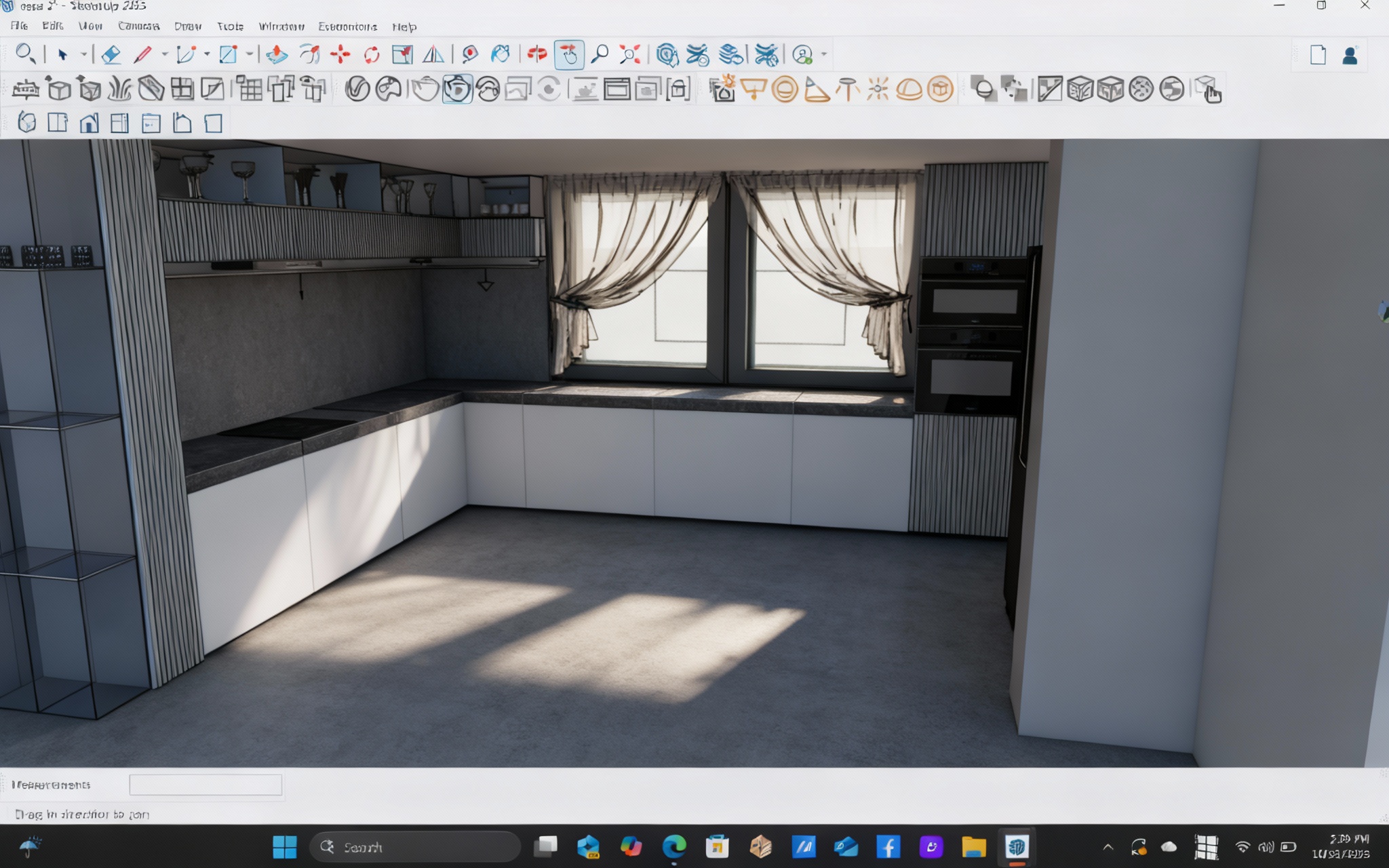The image size is (1389, 868).
Task: Open the Extensions menu
Action: pos(347,26)
